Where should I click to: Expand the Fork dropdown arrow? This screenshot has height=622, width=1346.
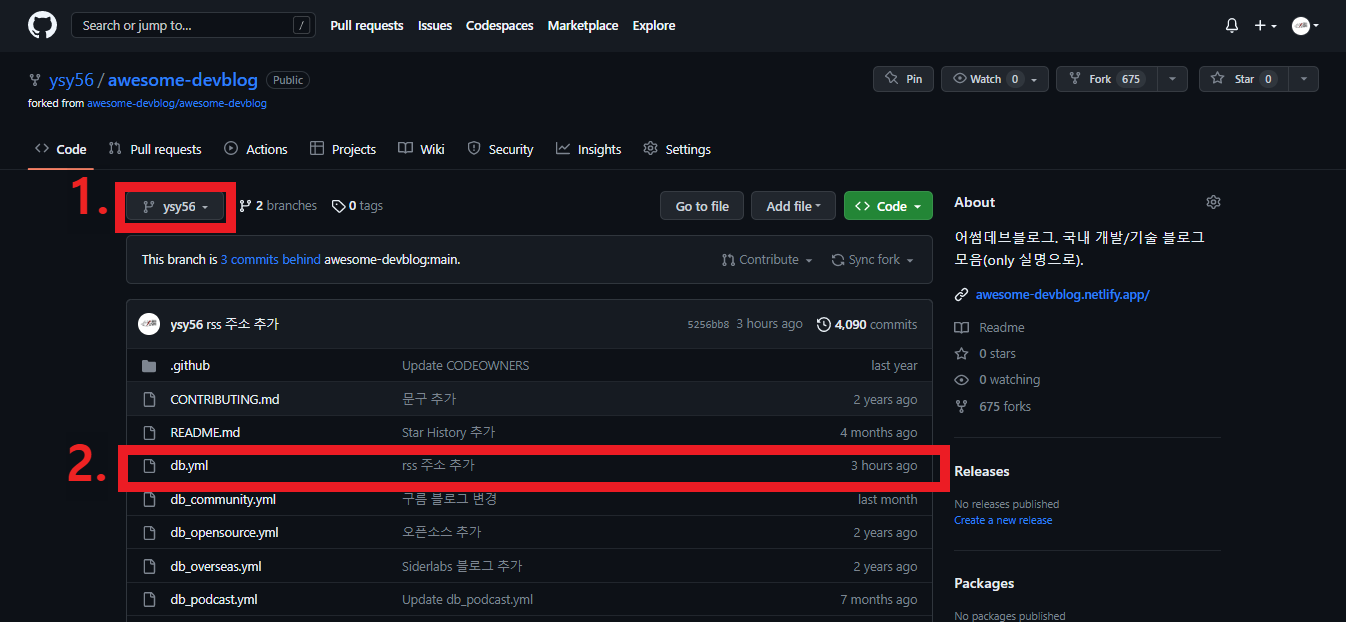coord(1172,79)
